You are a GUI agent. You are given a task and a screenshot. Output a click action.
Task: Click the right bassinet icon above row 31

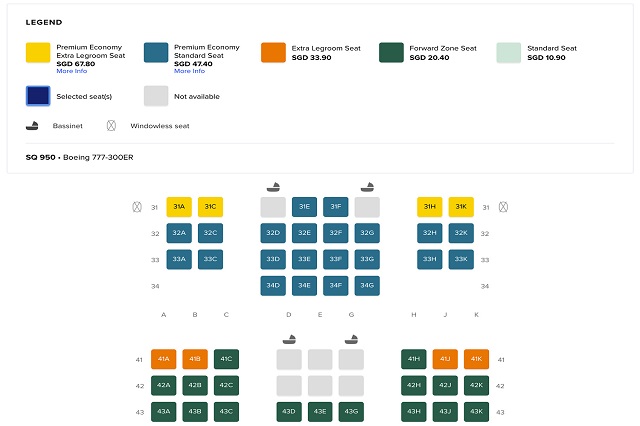tap(367, 186)
